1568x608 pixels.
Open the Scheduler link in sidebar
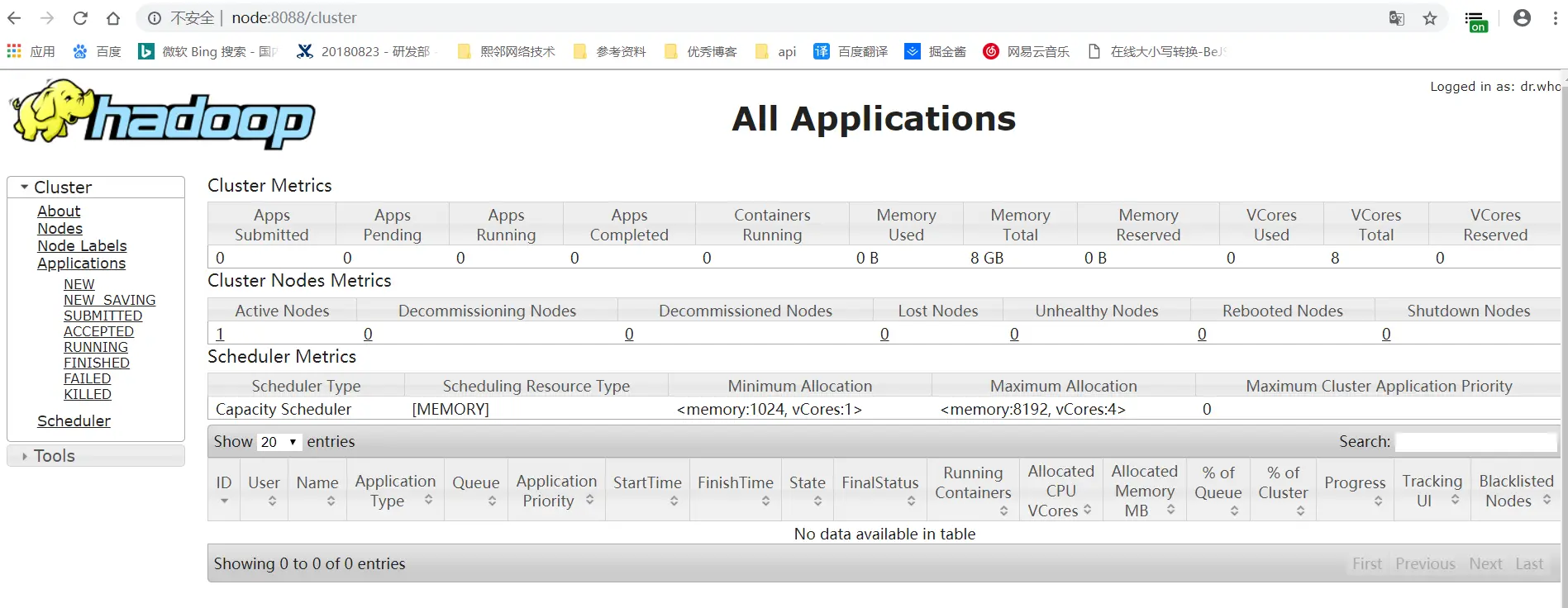click(x=74, y=421)
